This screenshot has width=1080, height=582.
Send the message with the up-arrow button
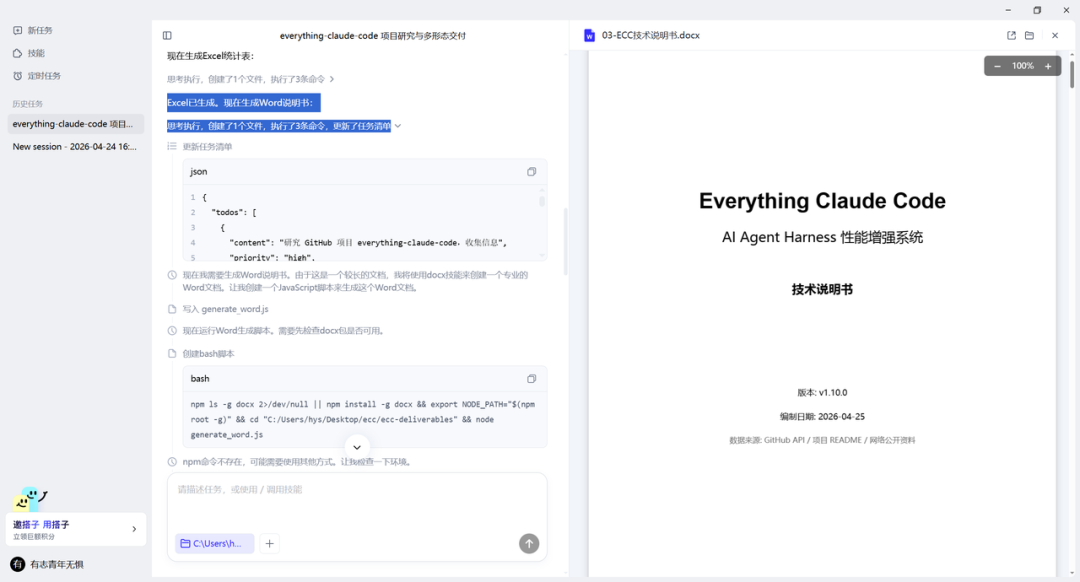[529, 543]
